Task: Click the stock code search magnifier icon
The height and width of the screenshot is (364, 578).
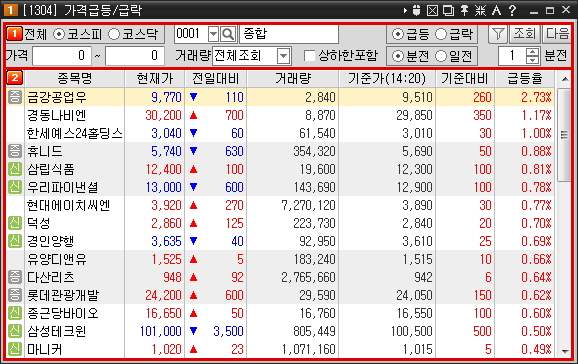Action: pos(228,34)
